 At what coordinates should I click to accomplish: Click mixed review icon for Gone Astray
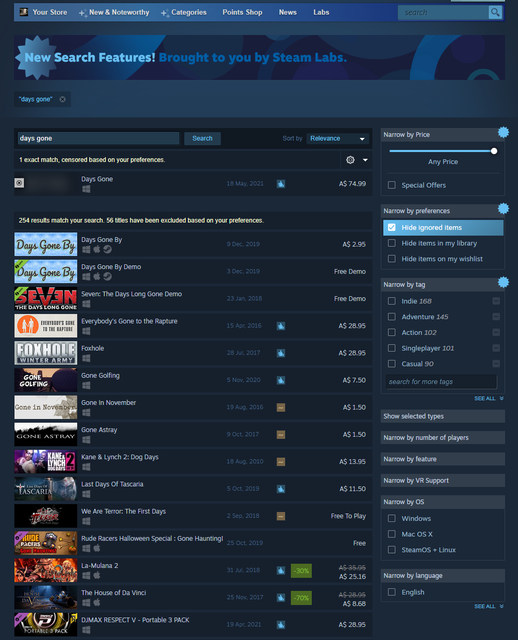(281, 435)
